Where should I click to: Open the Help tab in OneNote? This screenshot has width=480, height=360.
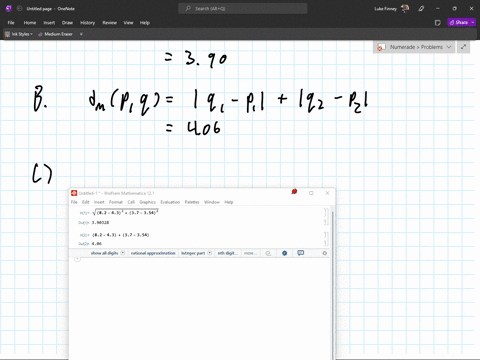(145, 23)
